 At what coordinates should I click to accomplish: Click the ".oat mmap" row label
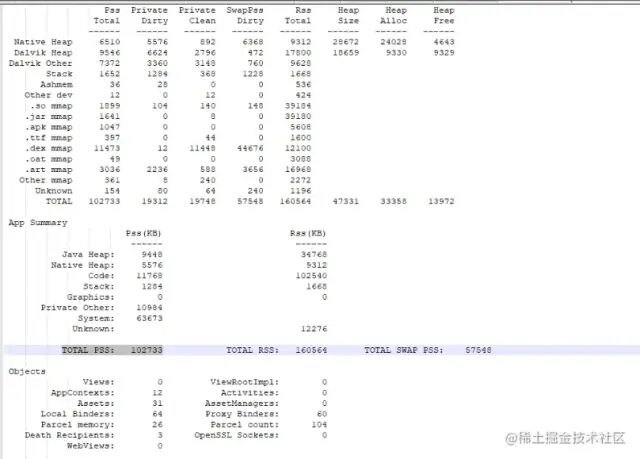pos(49,159)
